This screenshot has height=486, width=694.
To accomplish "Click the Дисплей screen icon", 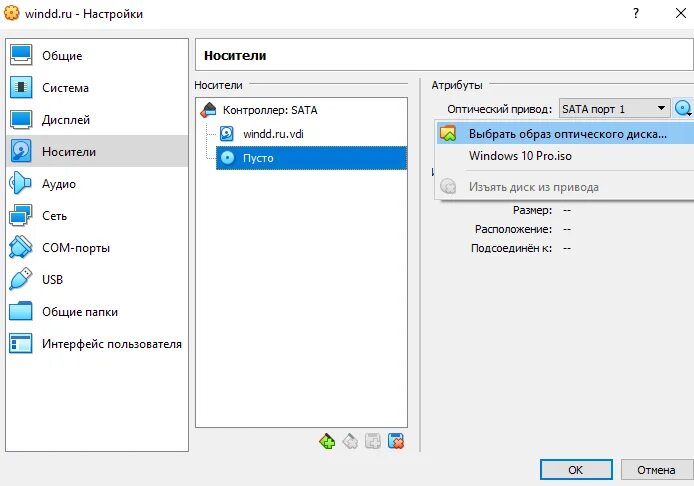I will click(21, 119).
